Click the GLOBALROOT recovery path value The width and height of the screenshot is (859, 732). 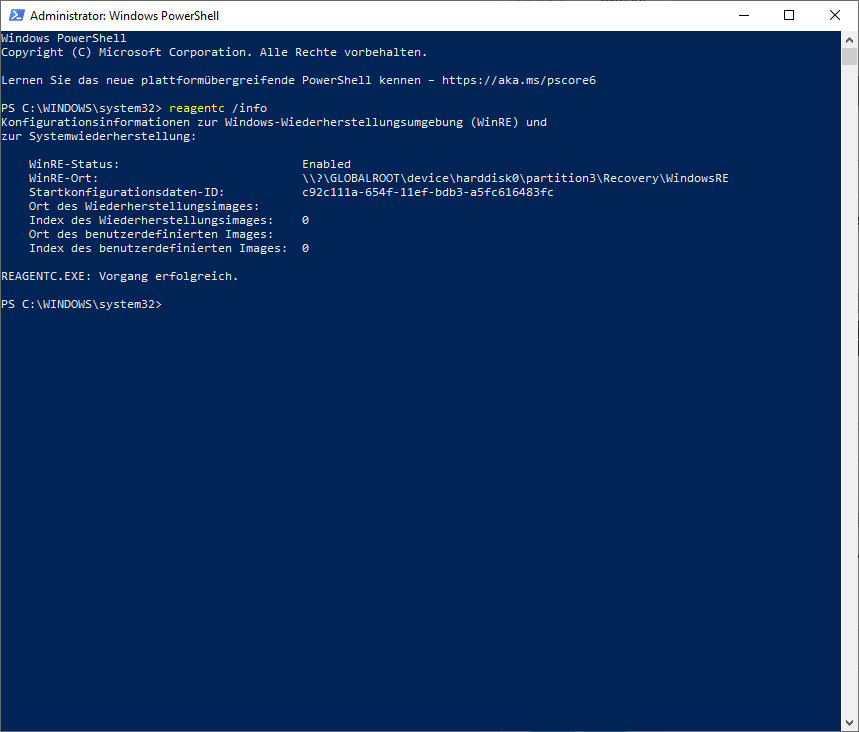point(515,178)
